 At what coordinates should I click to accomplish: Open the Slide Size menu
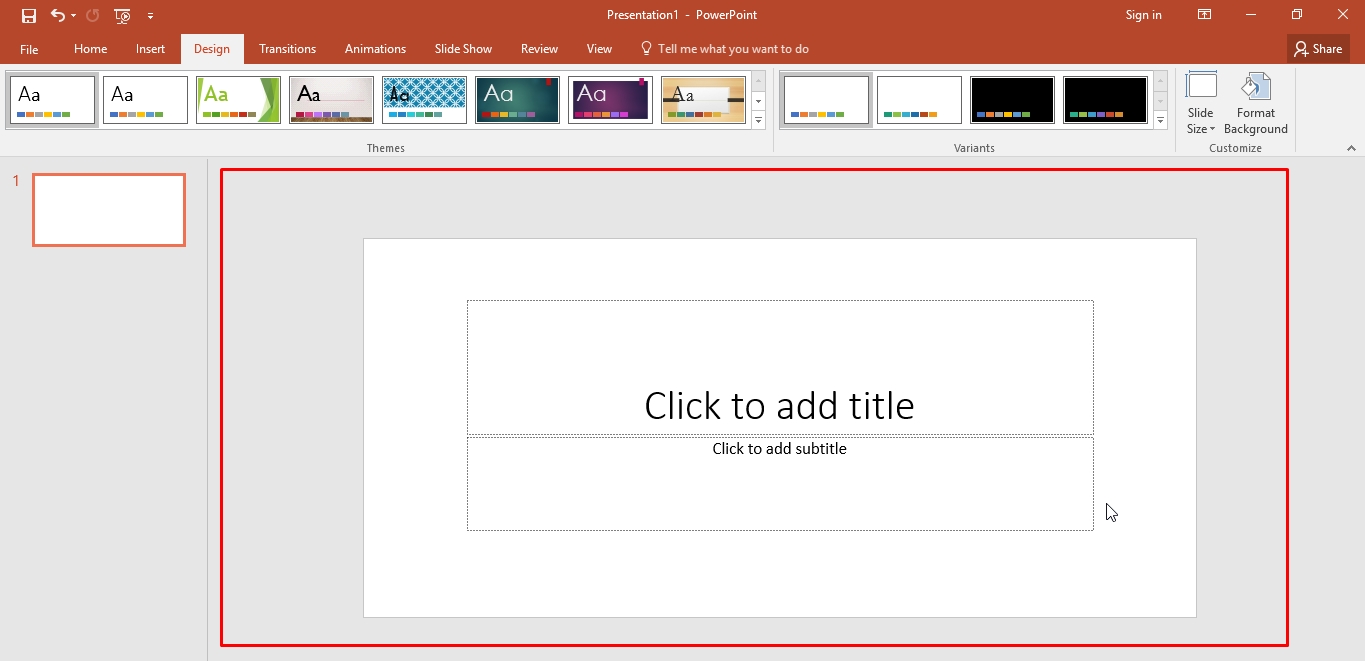point(1200,103)
